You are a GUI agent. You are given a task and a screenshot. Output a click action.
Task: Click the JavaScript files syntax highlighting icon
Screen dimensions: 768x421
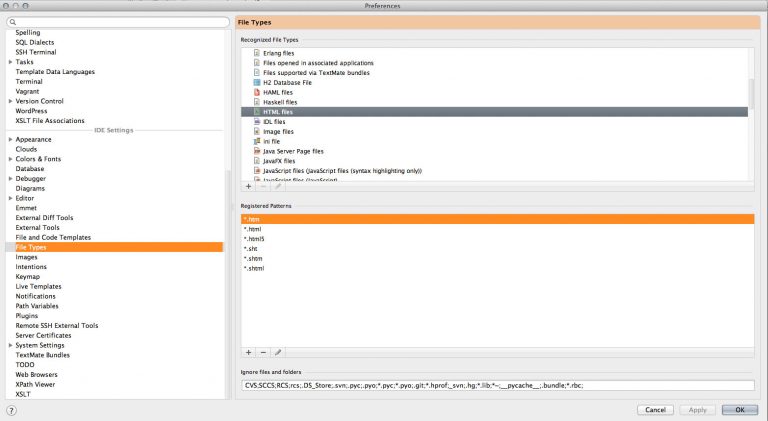pyautogui.click(x=257, y=170)
